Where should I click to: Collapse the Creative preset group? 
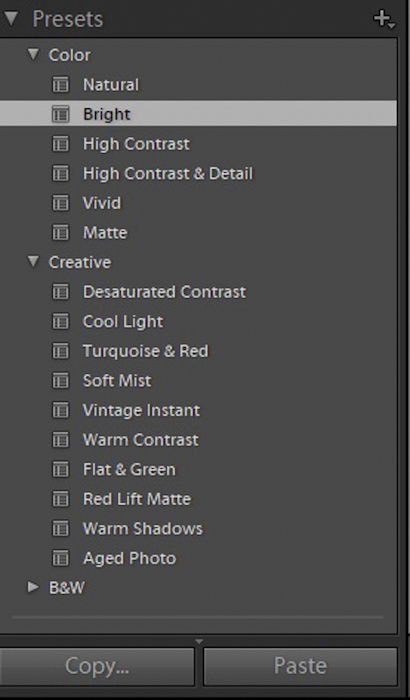tap(33, 262)
